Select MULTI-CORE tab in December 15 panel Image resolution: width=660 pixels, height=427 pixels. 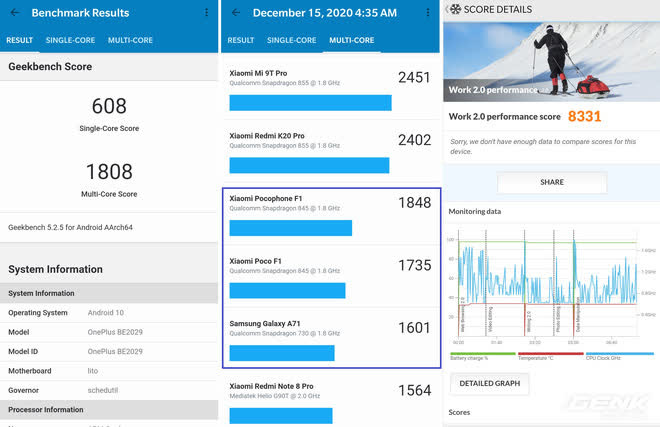pyautogui.click(x=351, y=40)
